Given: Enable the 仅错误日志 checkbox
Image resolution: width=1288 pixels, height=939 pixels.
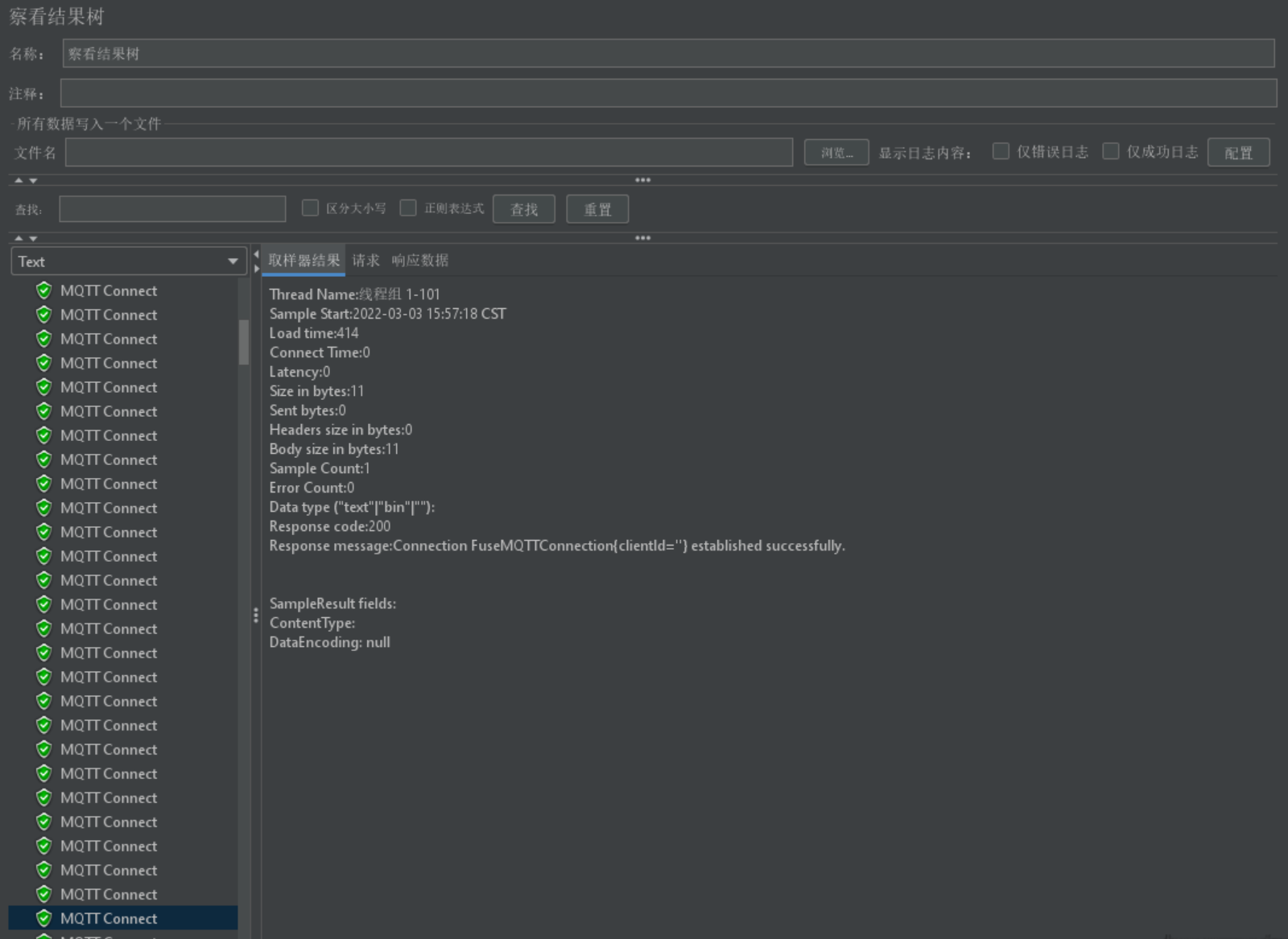Looking at the screenshot, I should [x=1001, y=150].
